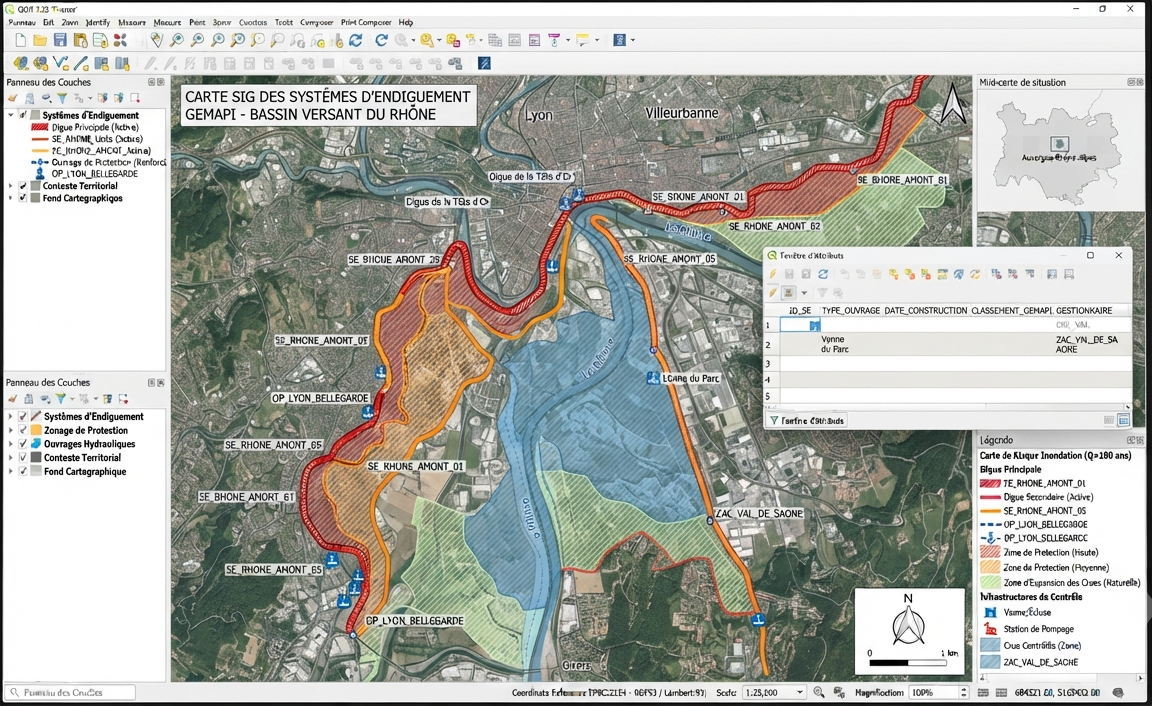Click the CLASSEMENT_GEMAPI column header
This screenshot has height=706, width=1152.
coord(1012,311)
